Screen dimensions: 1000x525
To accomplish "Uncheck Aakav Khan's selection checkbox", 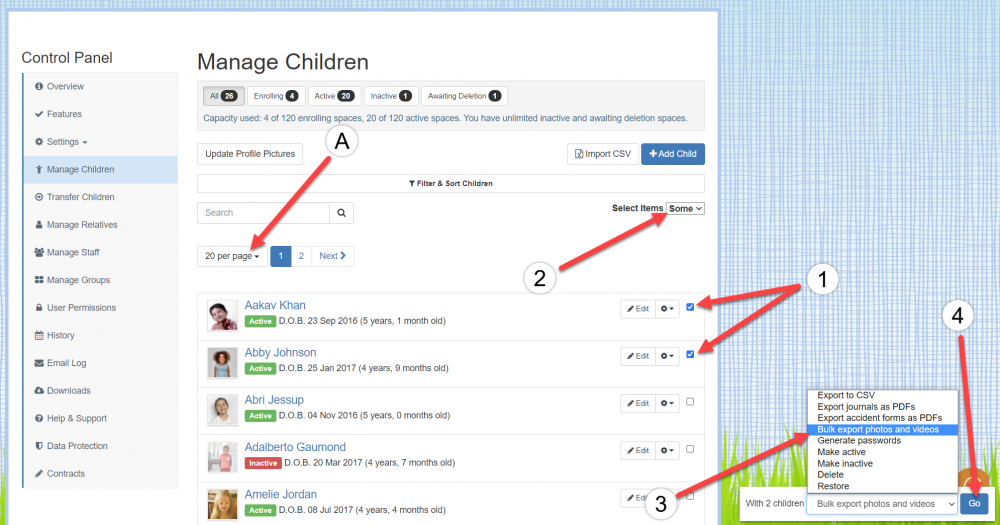I will tap(690, 307).
